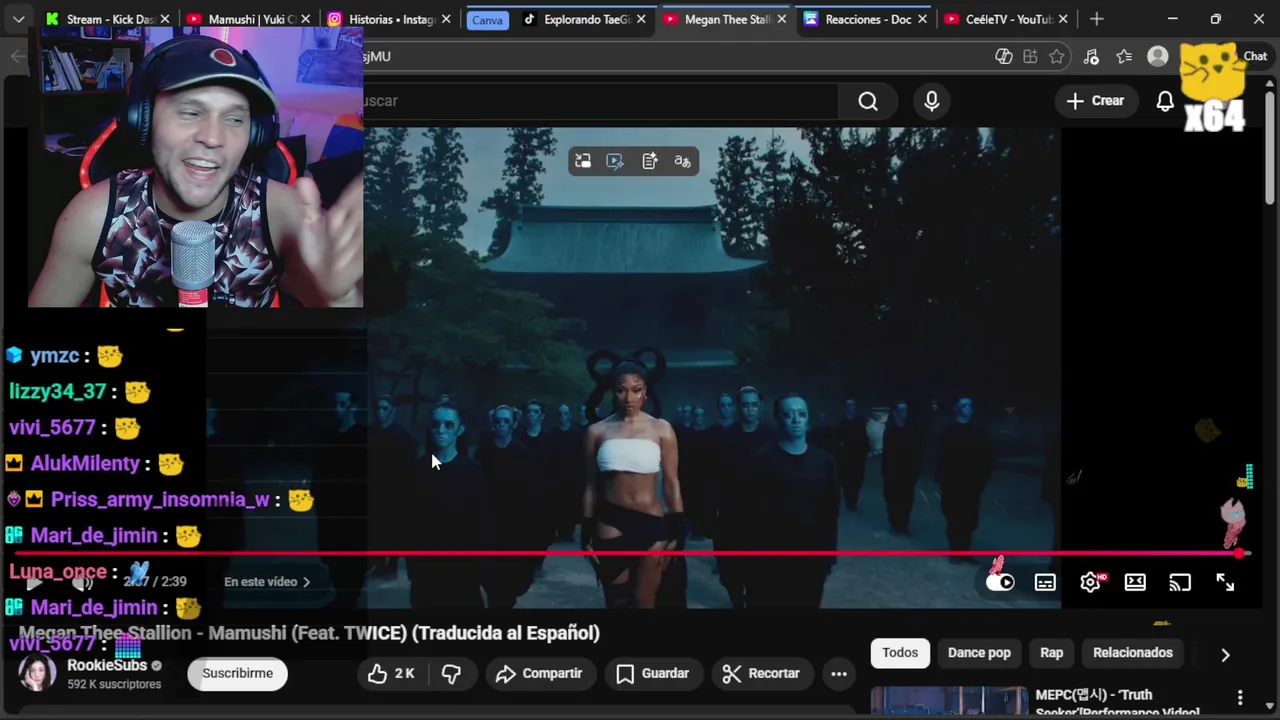The height and width of the screenshot is (720, 1280).
Task: Close the 'Reacciones - Doc' tab
Action: click(x=922, y=19)
